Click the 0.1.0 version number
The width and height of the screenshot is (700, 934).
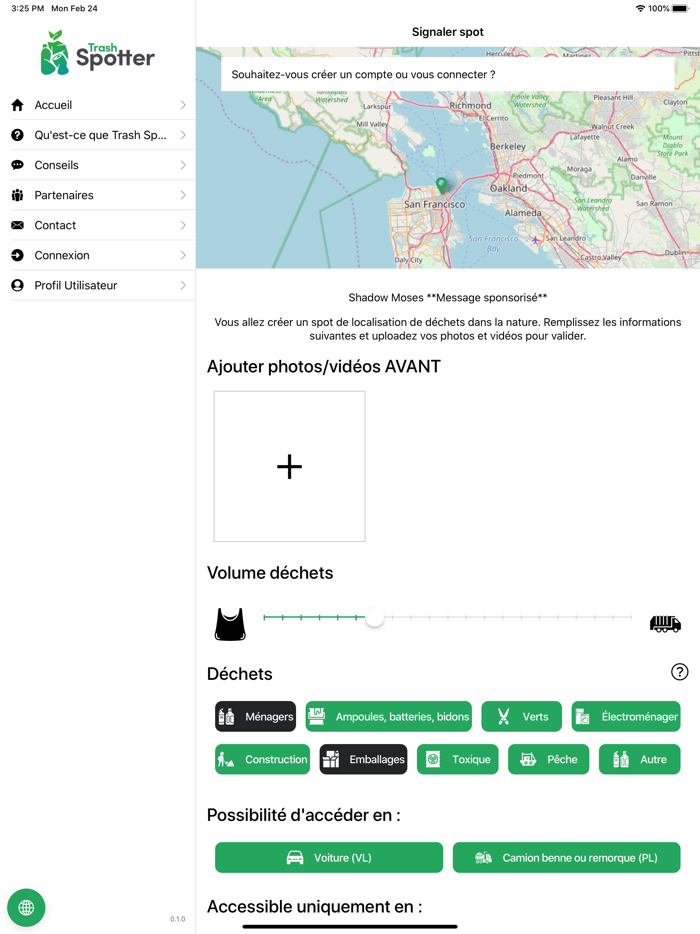point(178,919)
